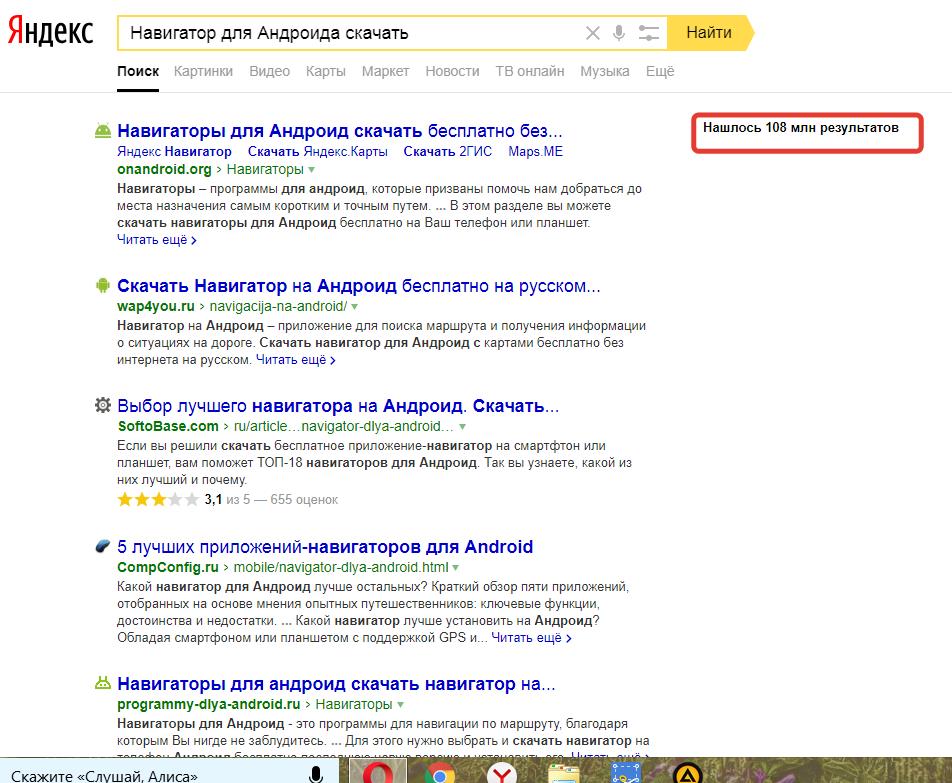Click the CompConfig.ru domain link

point(168,568)
